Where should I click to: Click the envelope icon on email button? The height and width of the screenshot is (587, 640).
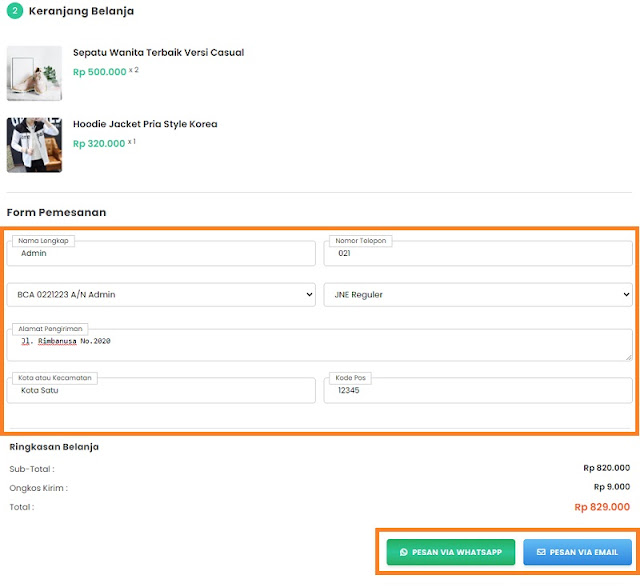point(541,552)
